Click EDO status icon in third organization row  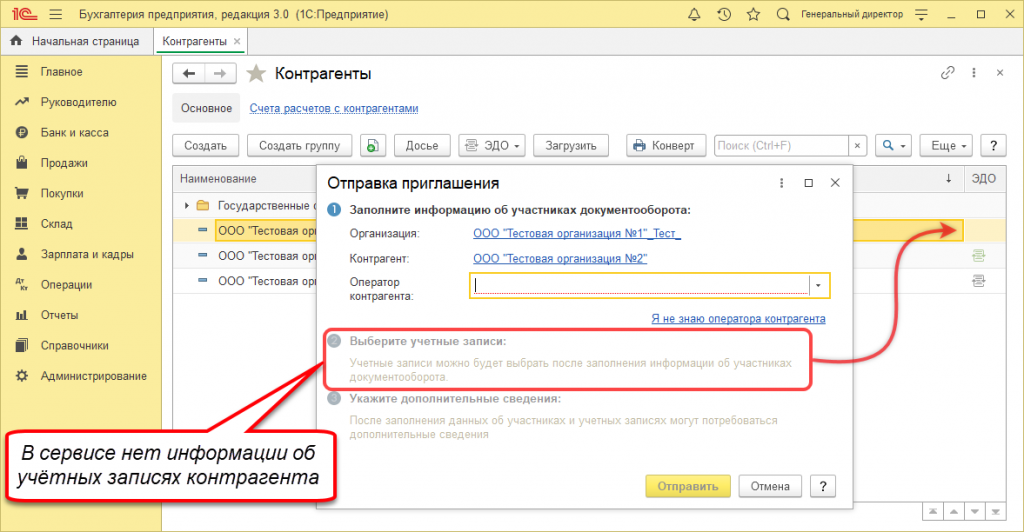click(978, 281)
